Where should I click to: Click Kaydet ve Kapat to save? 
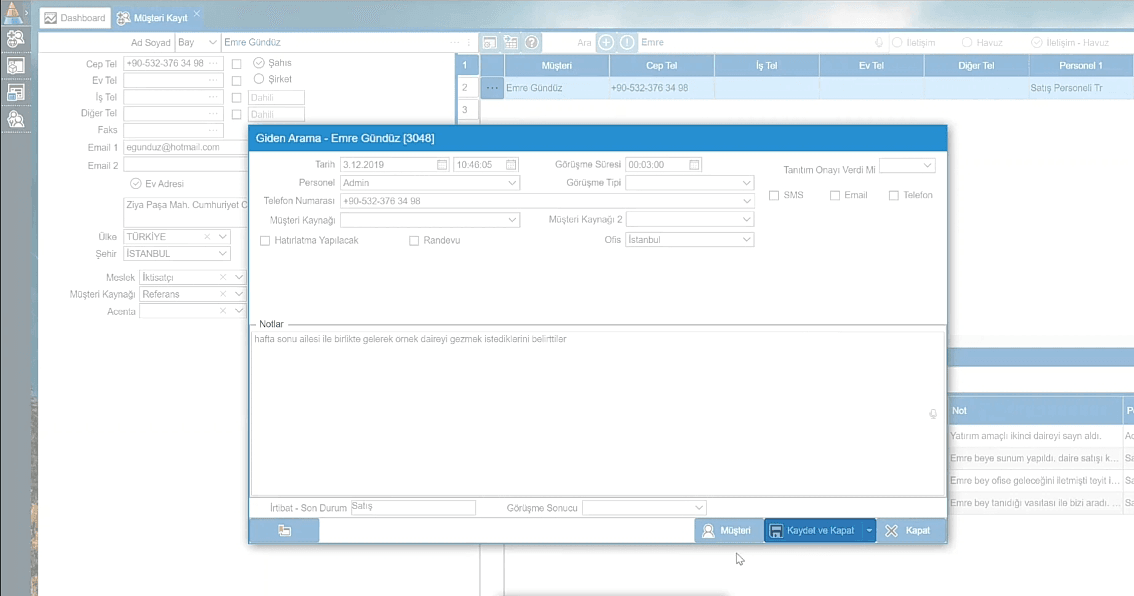[813, 530]
